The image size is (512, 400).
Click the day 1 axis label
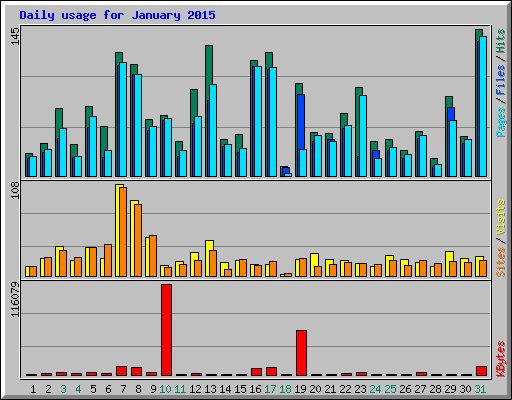pos(33,389)
